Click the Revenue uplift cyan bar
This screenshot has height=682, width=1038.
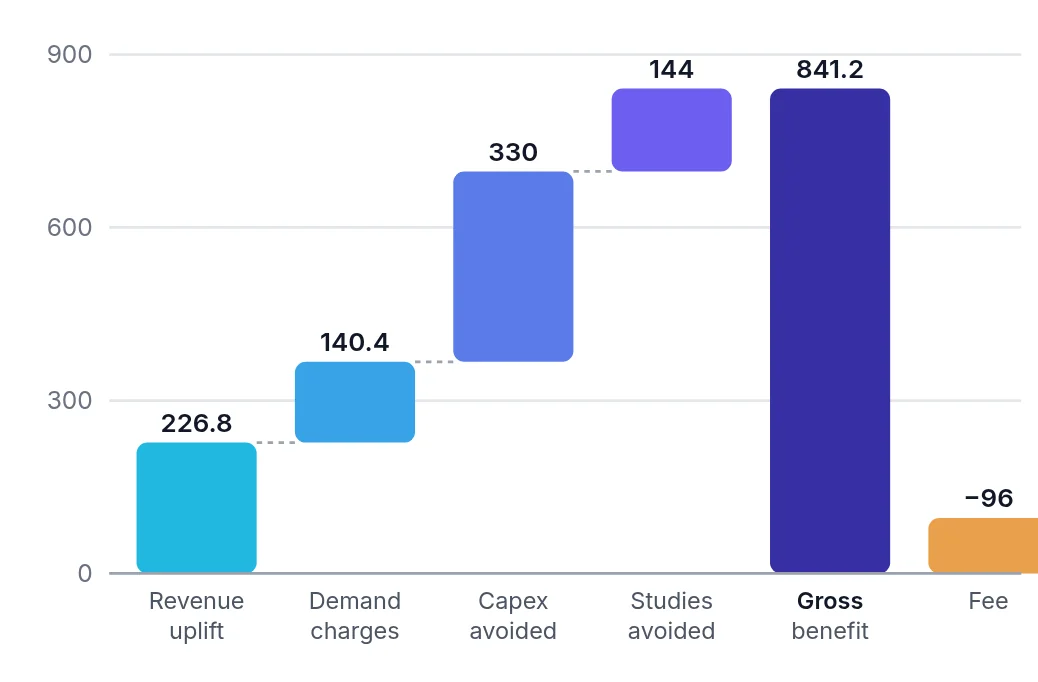197,507
